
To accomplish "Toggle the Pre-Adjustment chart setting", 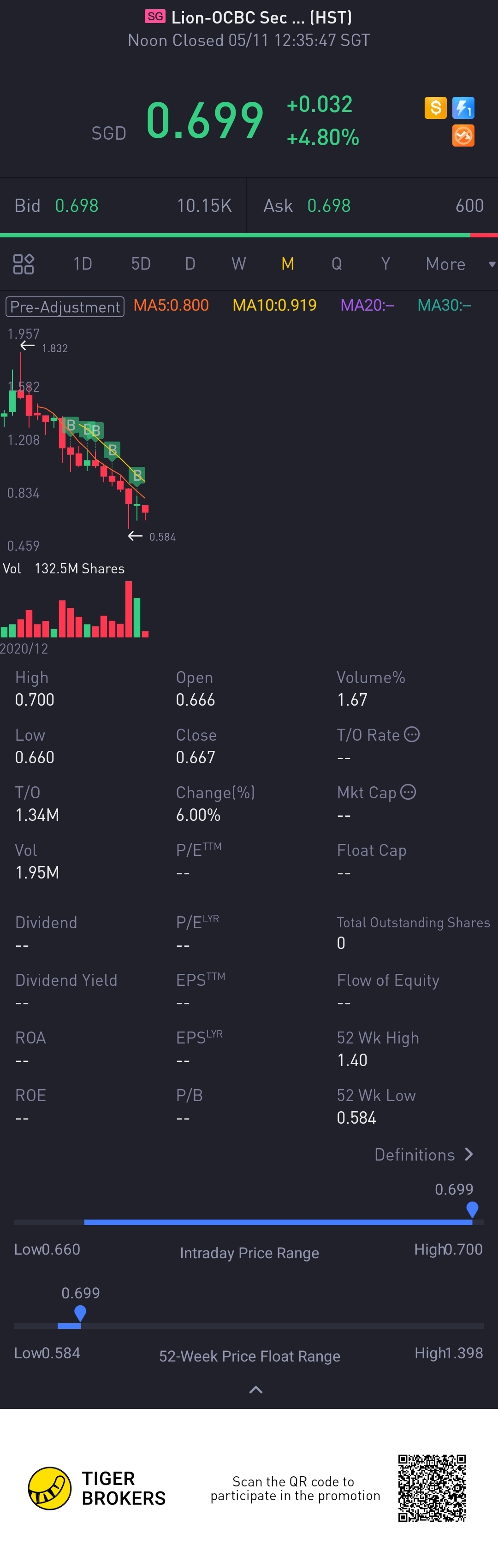I will tap(65, 306).
